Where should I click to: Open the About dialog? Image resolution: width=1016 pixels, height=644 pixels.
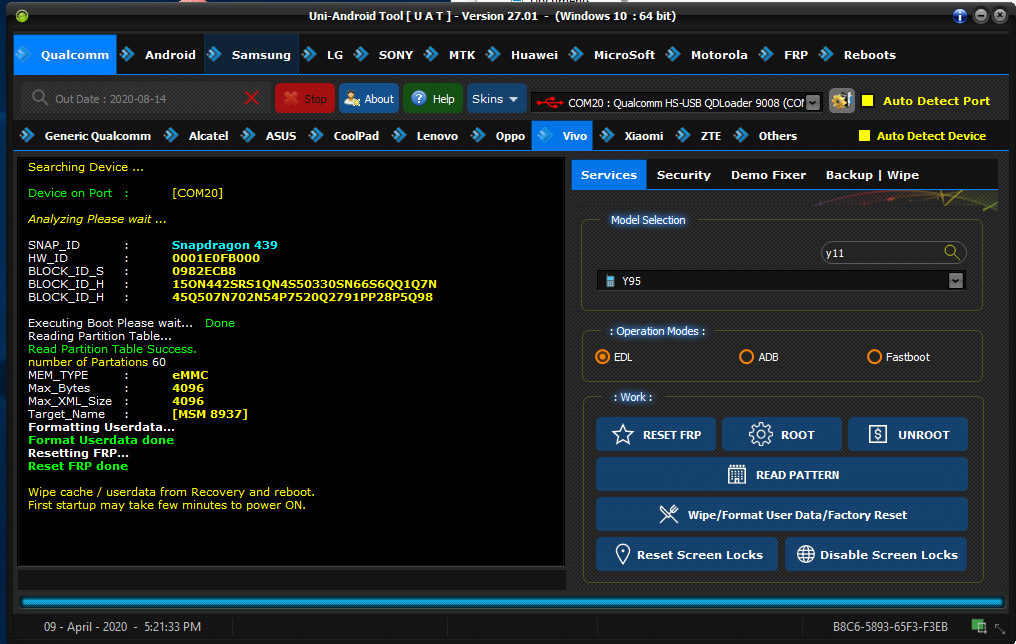pos(369,99)
